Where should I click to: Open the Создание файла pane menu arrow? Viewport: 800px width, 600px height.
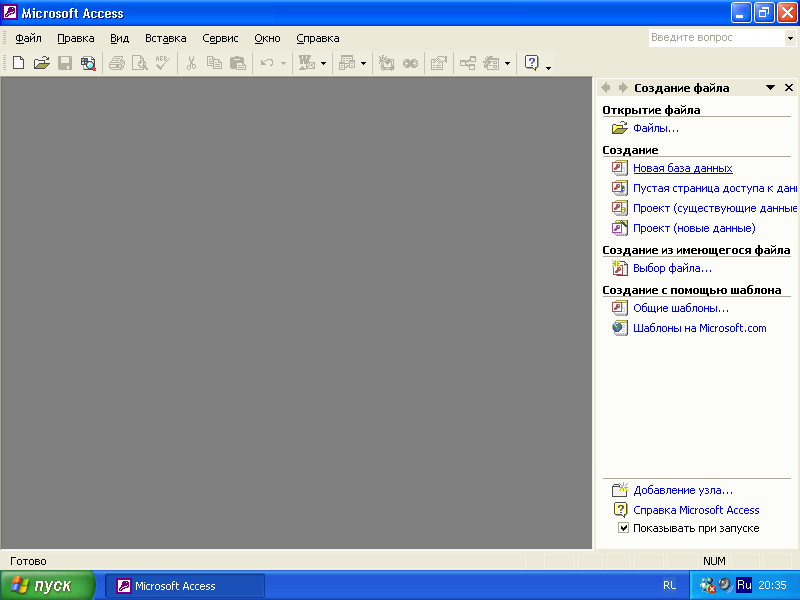pos(770,88)
